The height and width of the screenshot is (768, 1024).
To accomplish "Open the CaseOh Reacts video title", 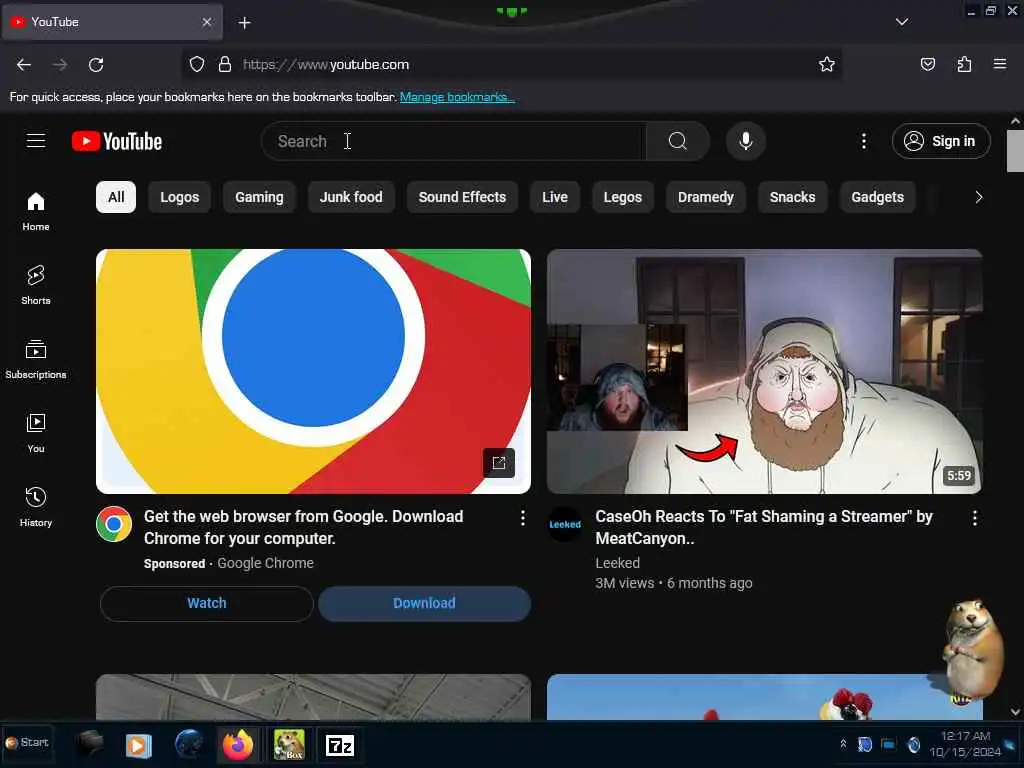I will tap(764, 527).
